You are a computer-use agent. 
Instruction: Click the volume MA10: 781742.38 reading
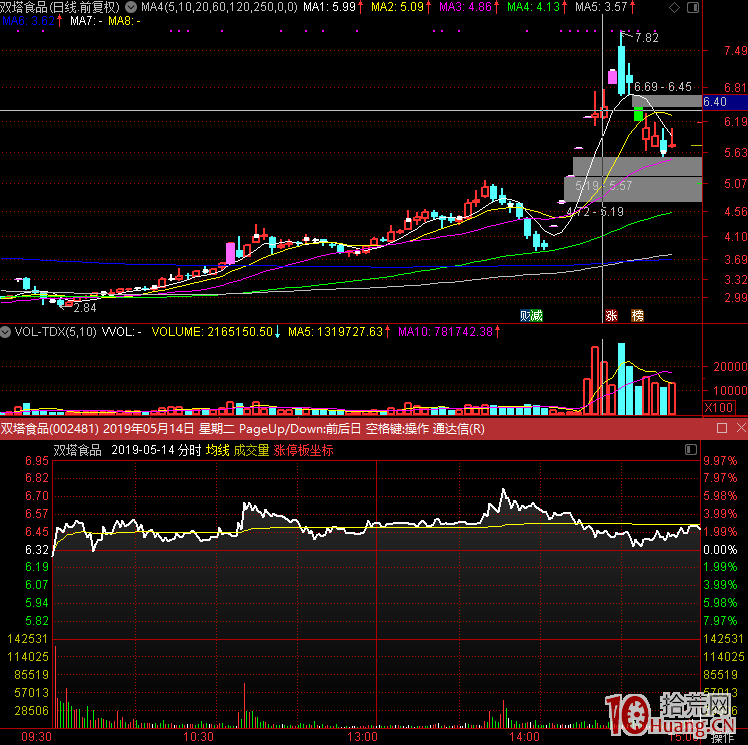445,331
